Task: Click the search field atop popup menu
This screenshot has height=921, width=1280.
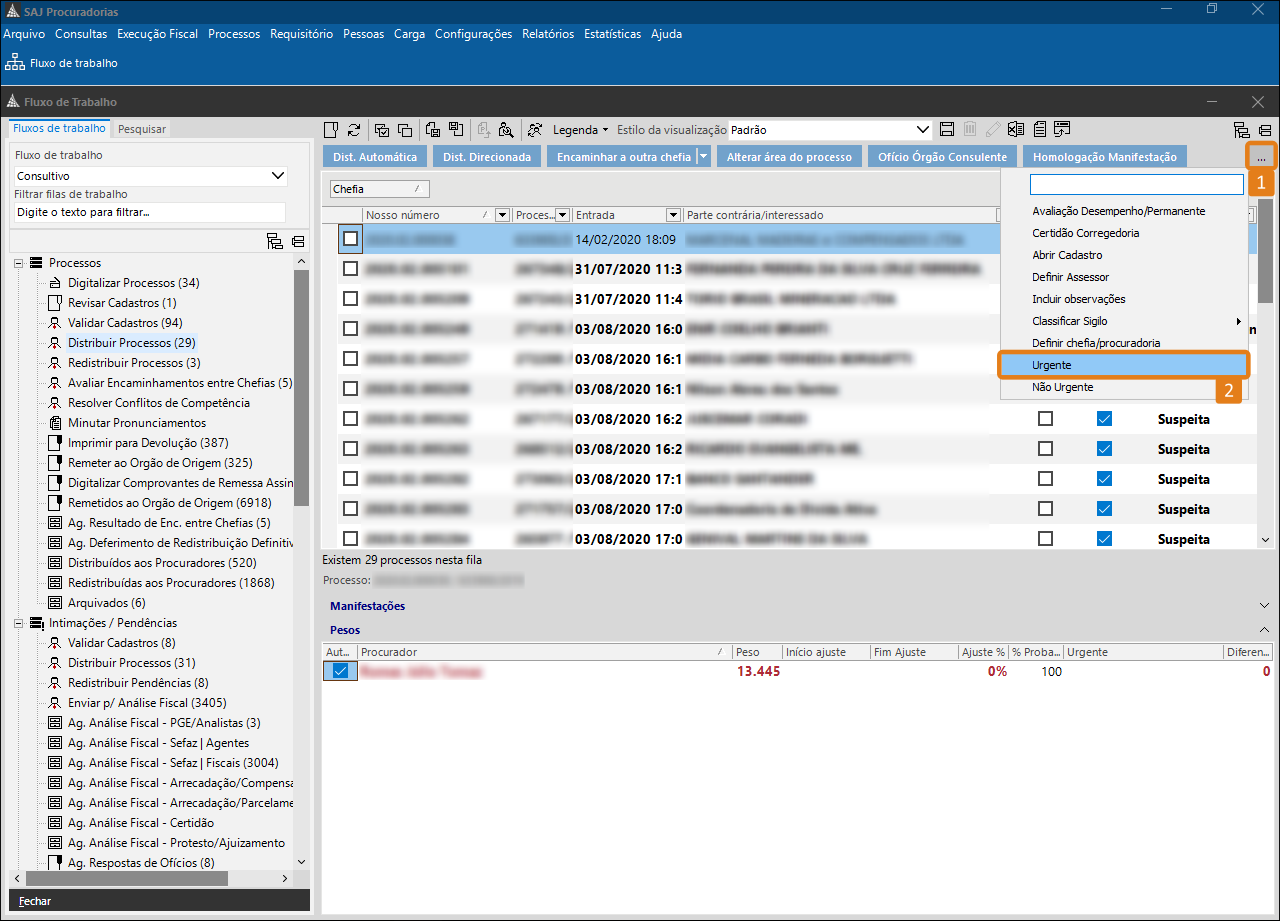Action: tap(1136, 185)
